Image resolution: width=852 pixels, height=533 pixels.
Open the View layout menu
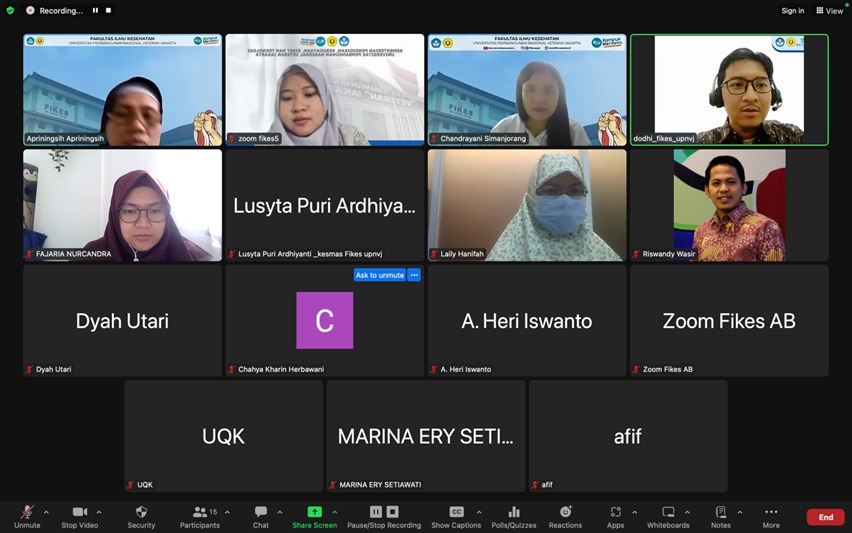(829, 11)
